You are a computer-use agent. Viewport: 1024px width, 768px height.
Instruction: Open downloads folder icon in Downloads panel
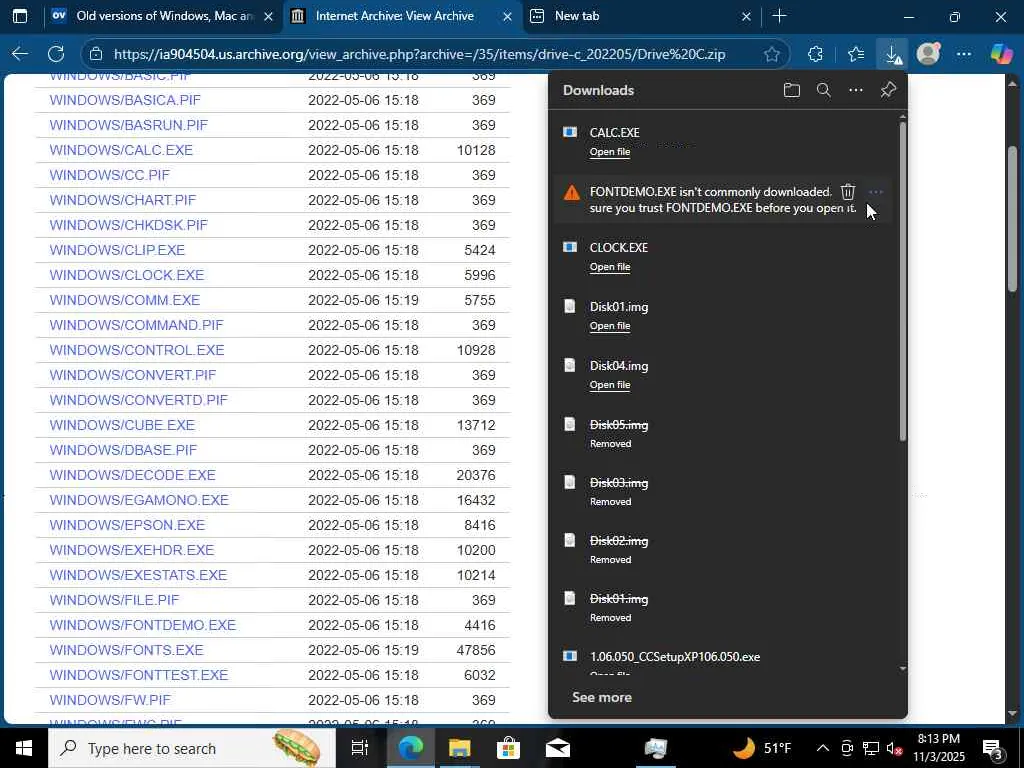click(792, 90)
